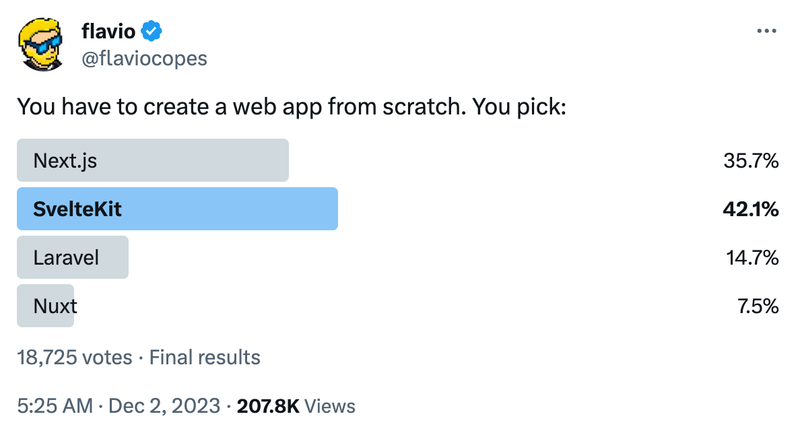Click the 7.5% Nuxt percentage

757,306
